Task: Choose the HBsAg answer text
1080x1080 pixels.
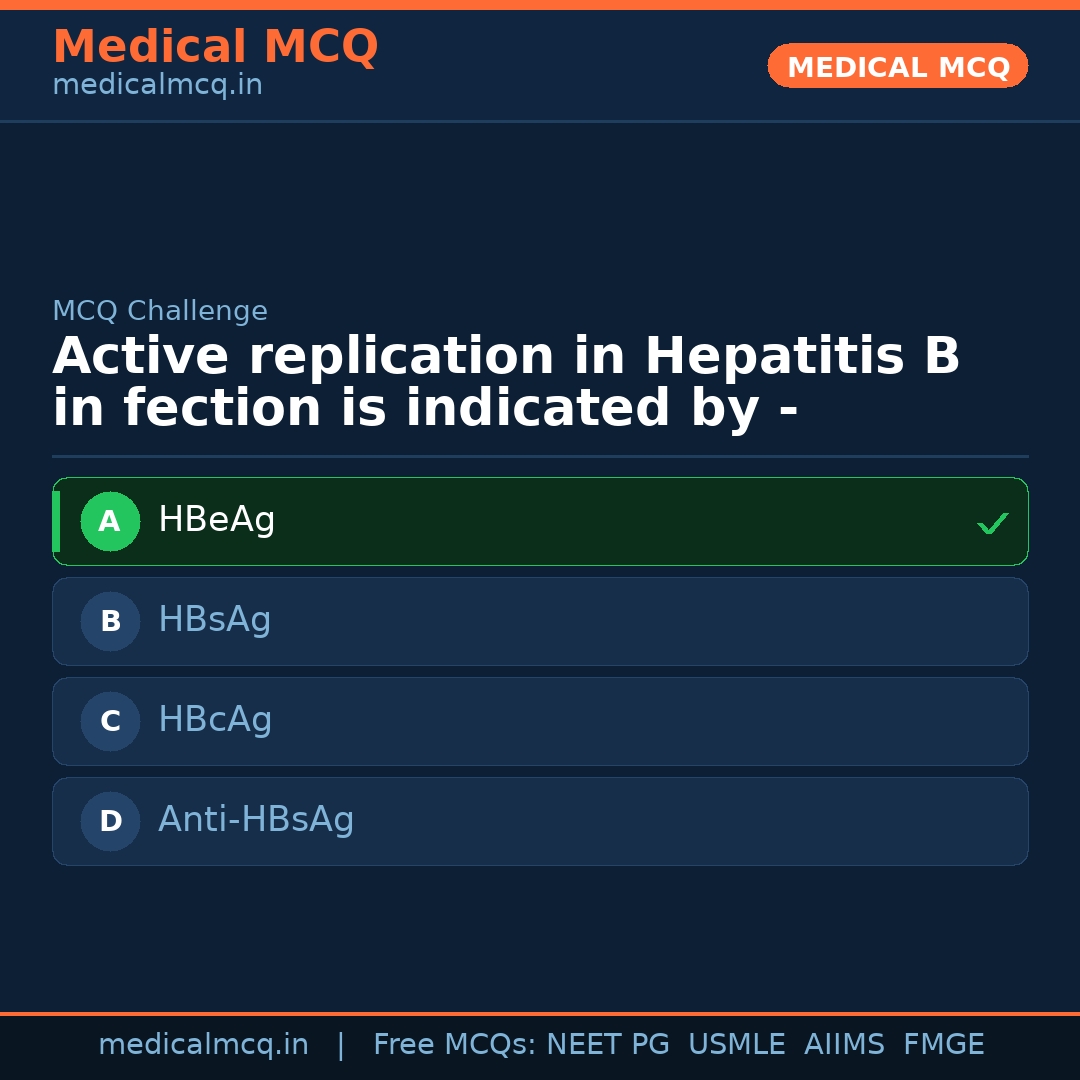Action: tap(214, 620)
